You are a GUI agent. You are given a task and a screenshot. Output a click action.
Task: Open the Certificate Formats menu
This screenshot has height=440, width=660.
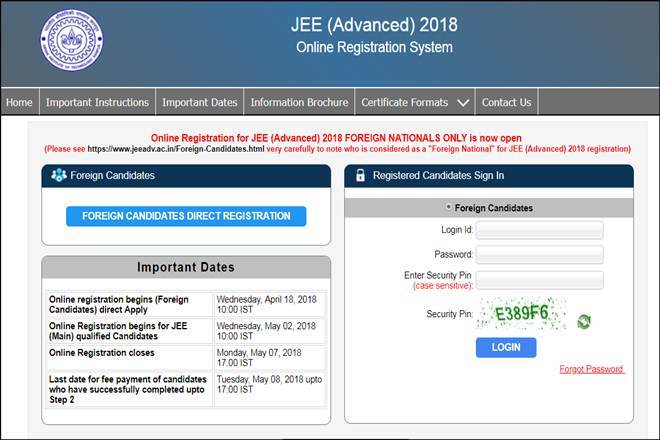(415, 102)
